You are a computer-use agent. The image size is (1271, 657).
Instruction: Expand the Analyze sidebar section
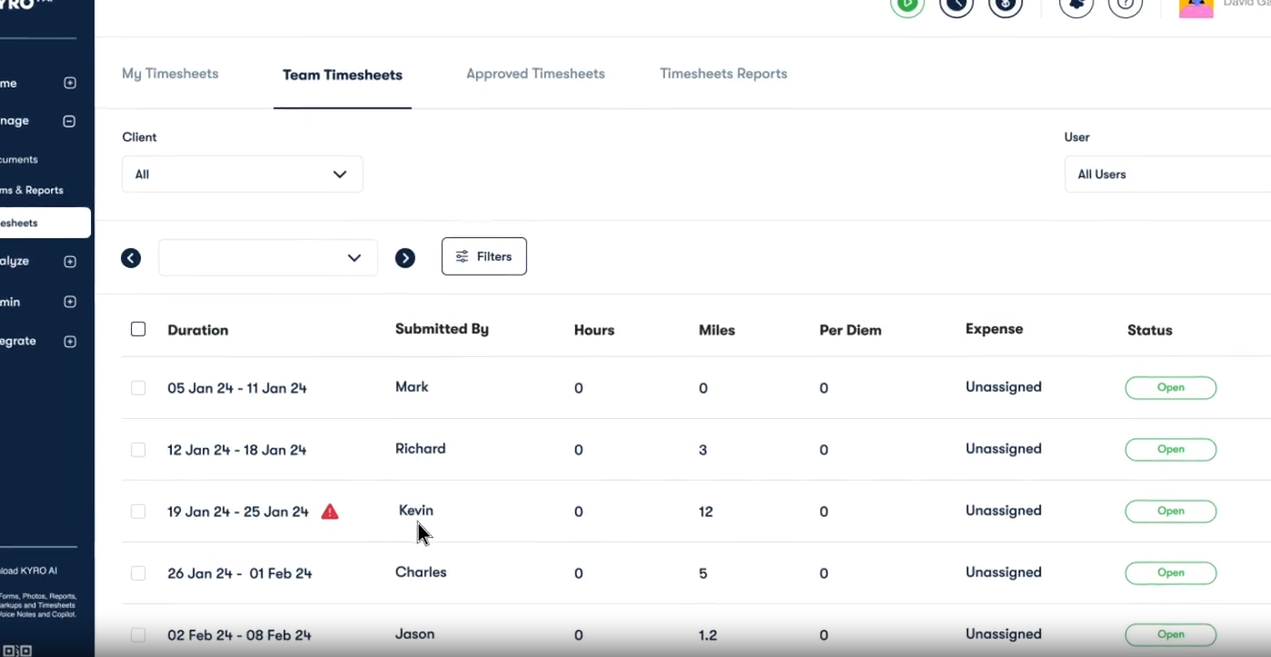point(70,262)
